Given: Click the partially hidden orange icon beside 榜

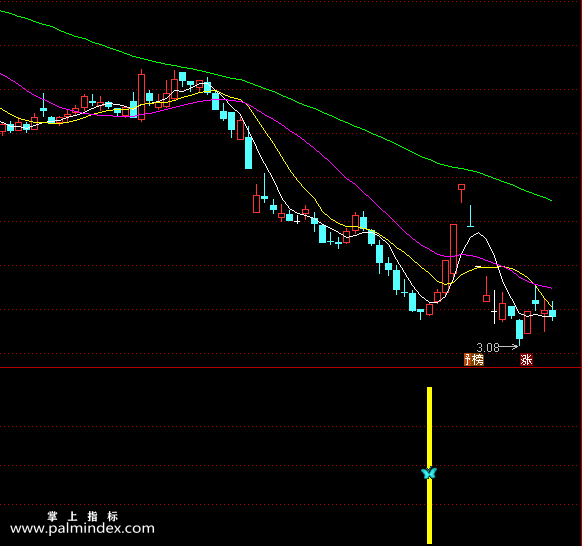Looking at the screenshot, I should click(x=467, y=360).
